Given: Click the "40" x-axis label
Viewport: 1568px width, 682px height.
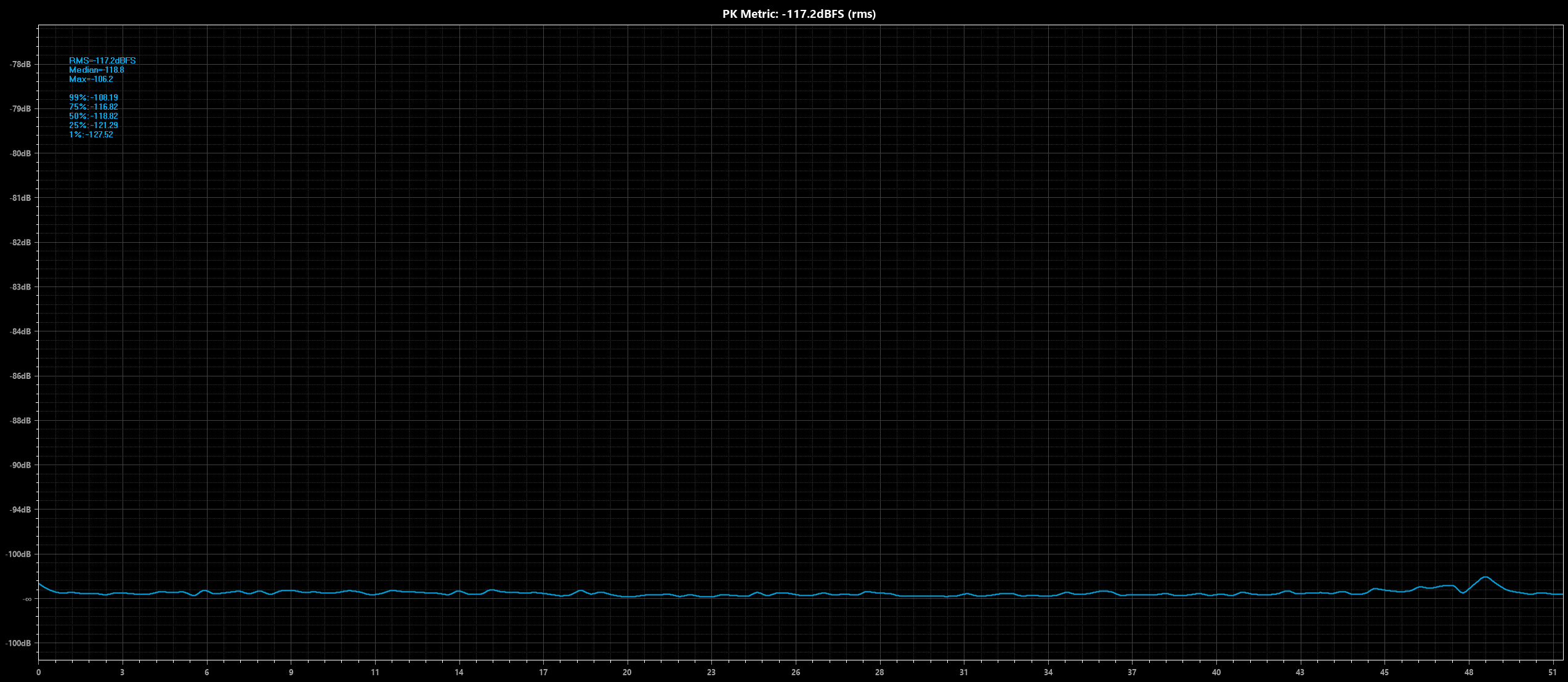Looking at the screenshot, I should pyautogui.click(x=1216, y=672).
